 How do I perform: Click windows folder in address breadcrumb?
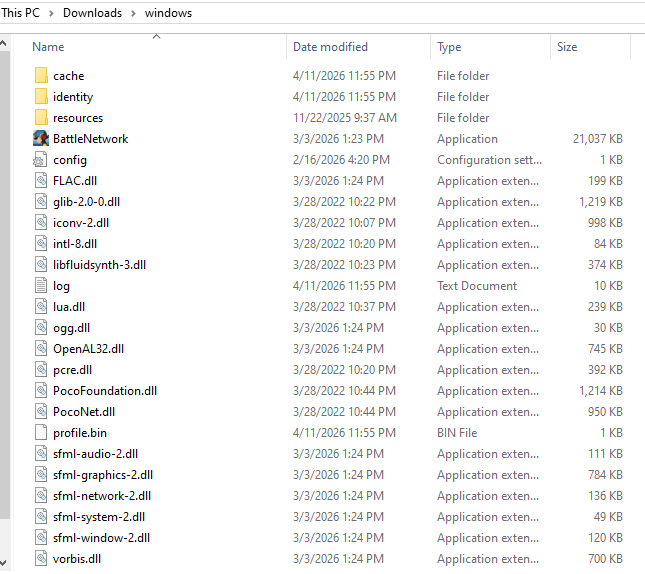168,13
